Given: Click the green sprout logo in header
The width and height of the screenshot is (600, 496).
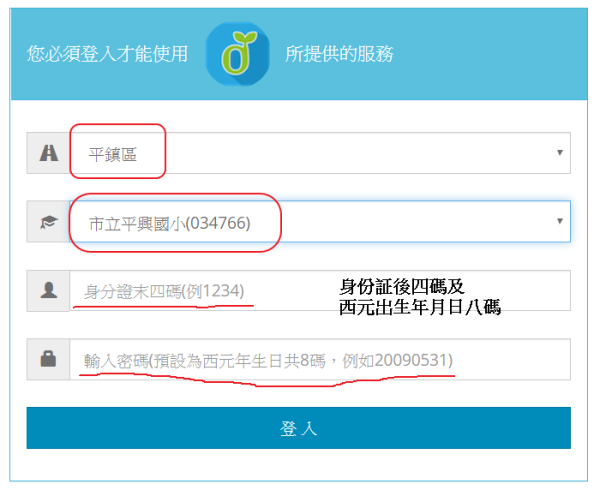Looking at the screenshot, I should click(x=237, y=53).
